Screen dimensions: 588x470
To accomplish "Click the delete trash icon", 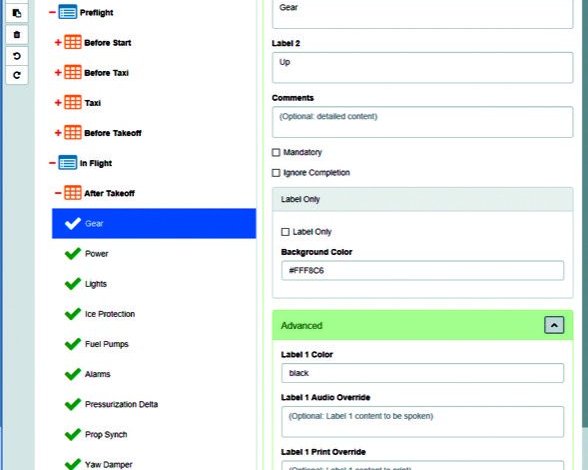I will [16, 35].
